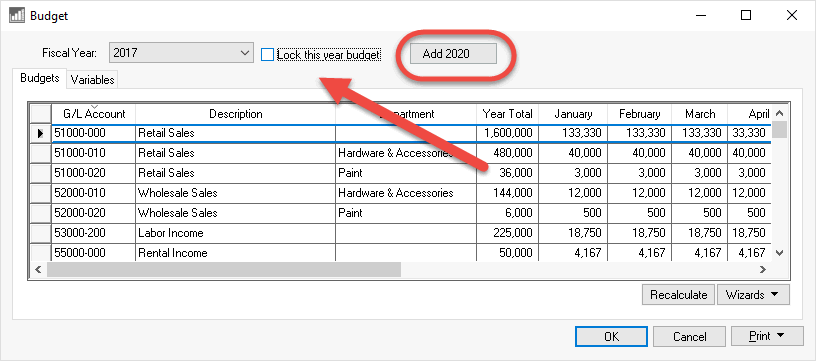The width and height of the screenshot is (816, 361).
Task: Click the Year Total column header
Action: 507,114
